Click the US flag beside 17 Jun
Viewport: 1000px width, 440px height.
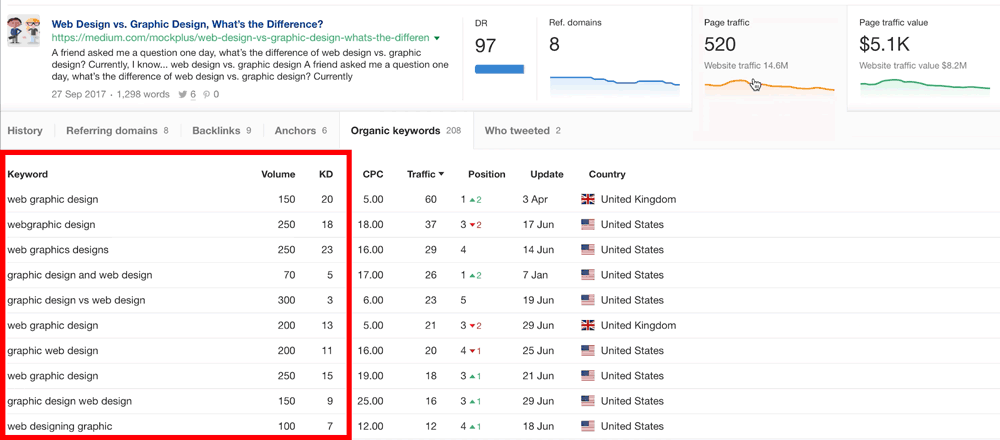click(588, 225)
